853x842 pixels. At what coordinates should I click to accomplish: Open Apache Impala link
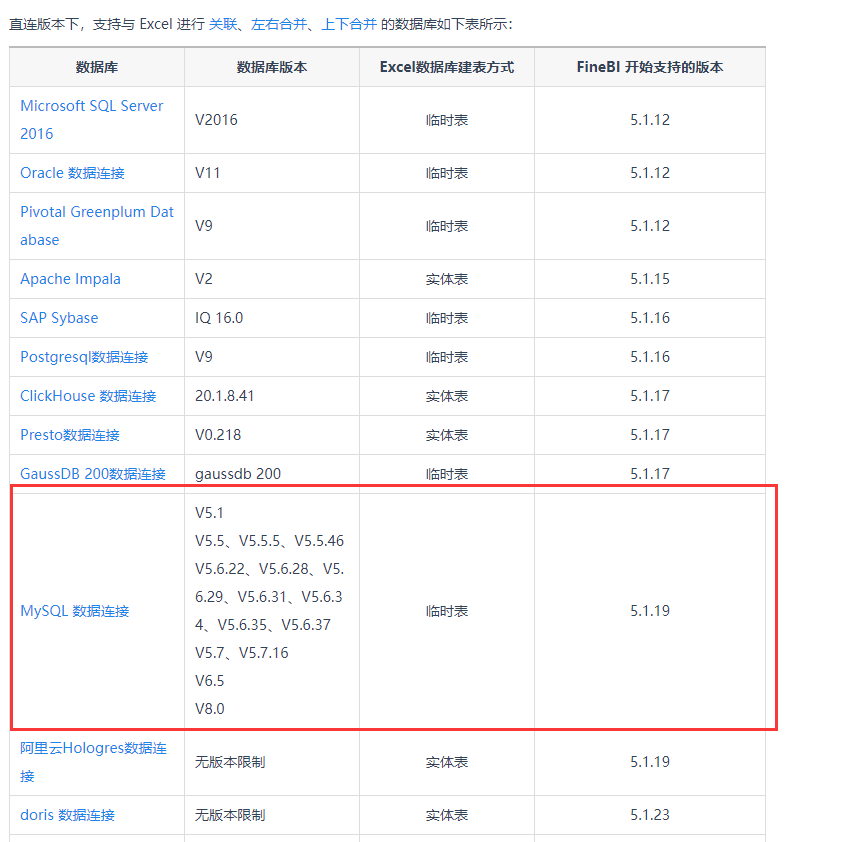point(70,279)
